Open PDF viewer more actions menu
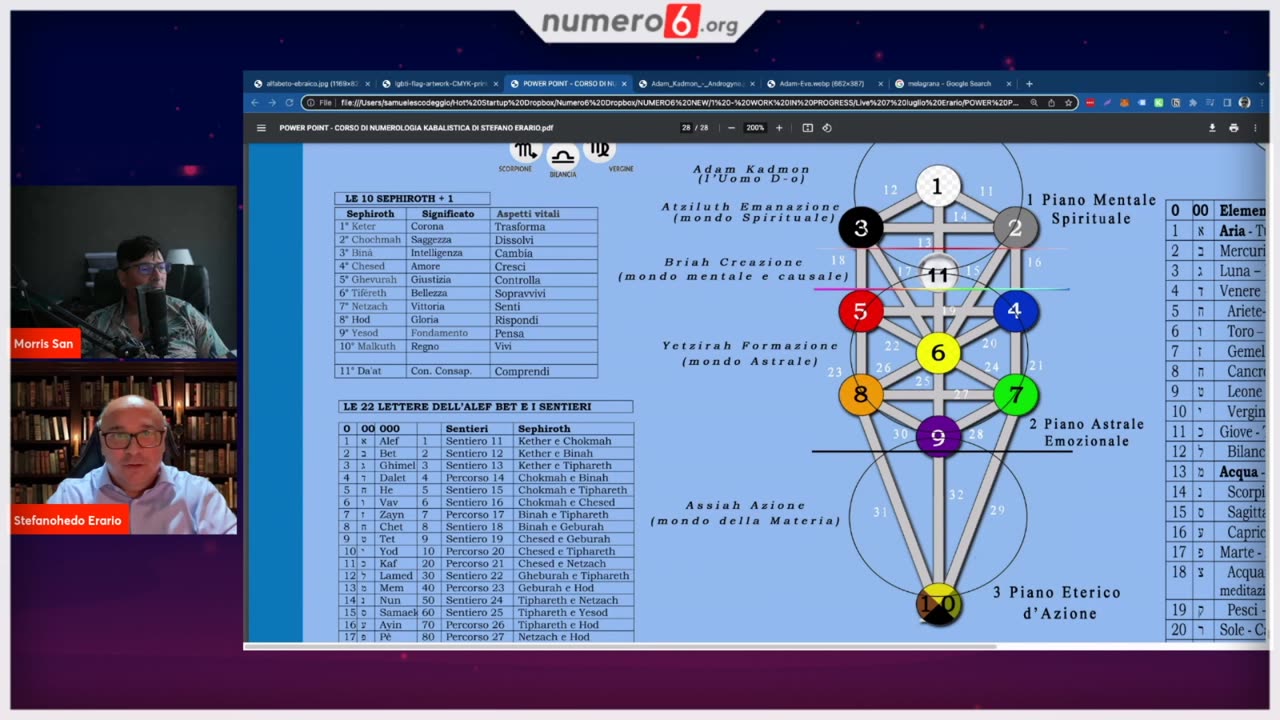1280x720 pixels. tap(1255, 128)
